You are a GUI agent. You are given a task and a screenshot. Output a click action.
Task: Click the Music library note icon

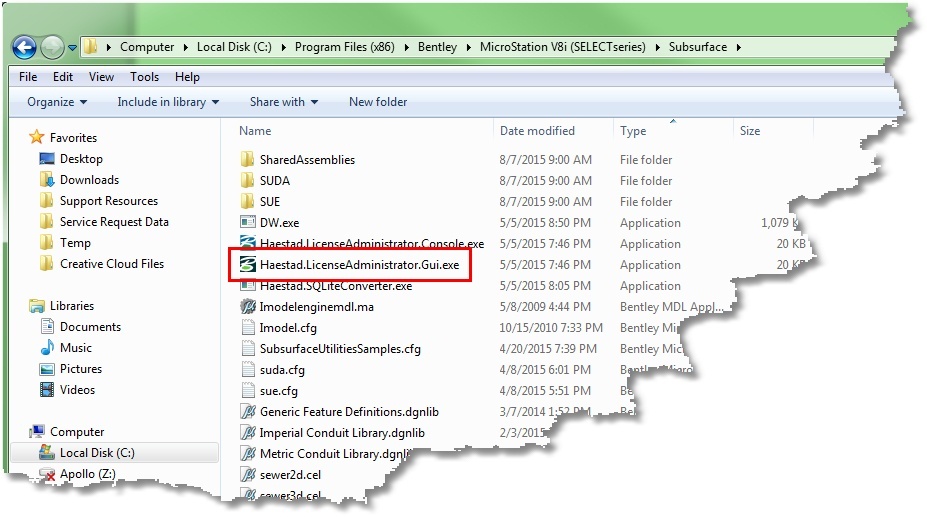tap(47, 348)
